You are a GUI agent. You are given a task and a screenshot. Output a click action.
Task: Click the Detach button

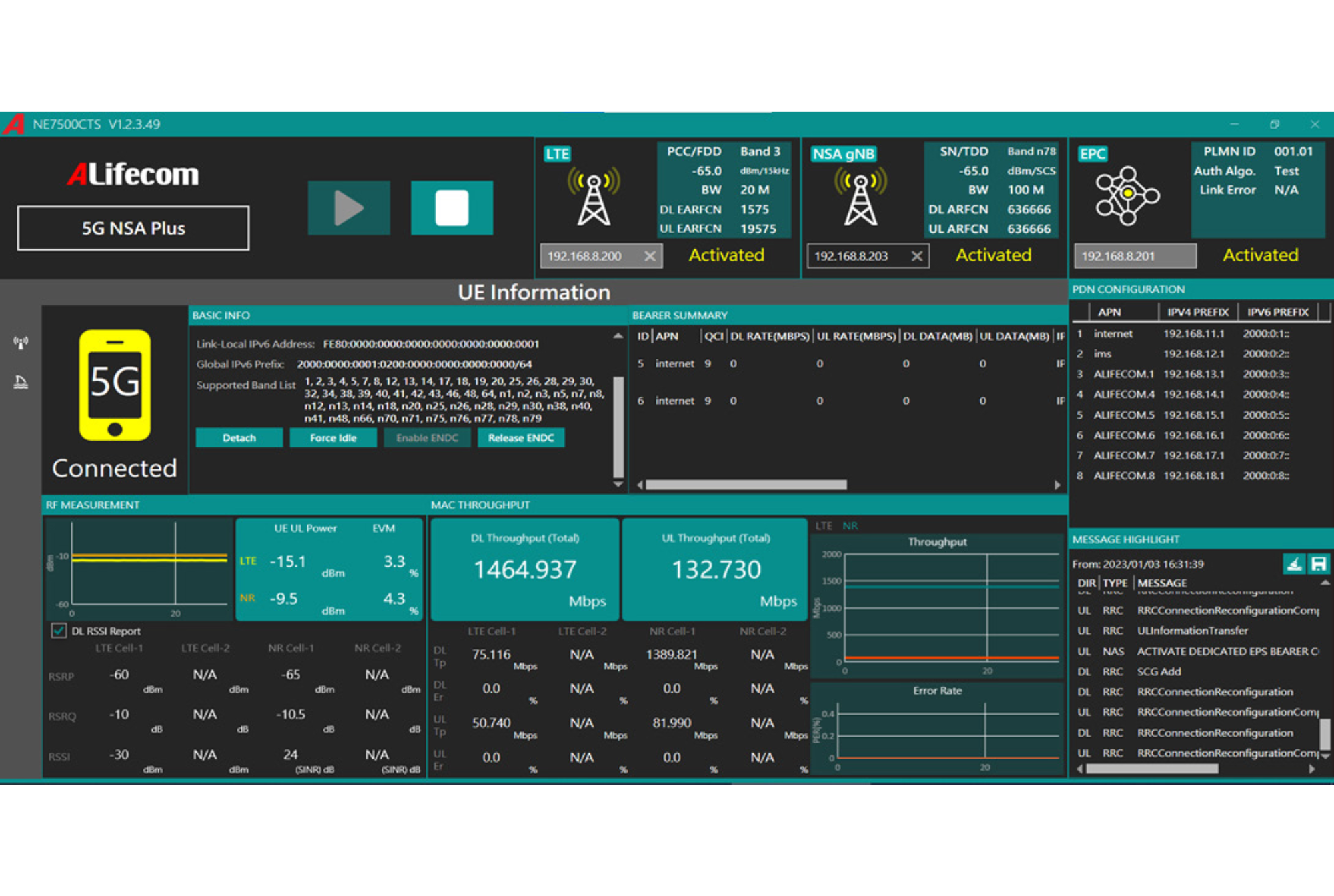[x=239, y=438]
